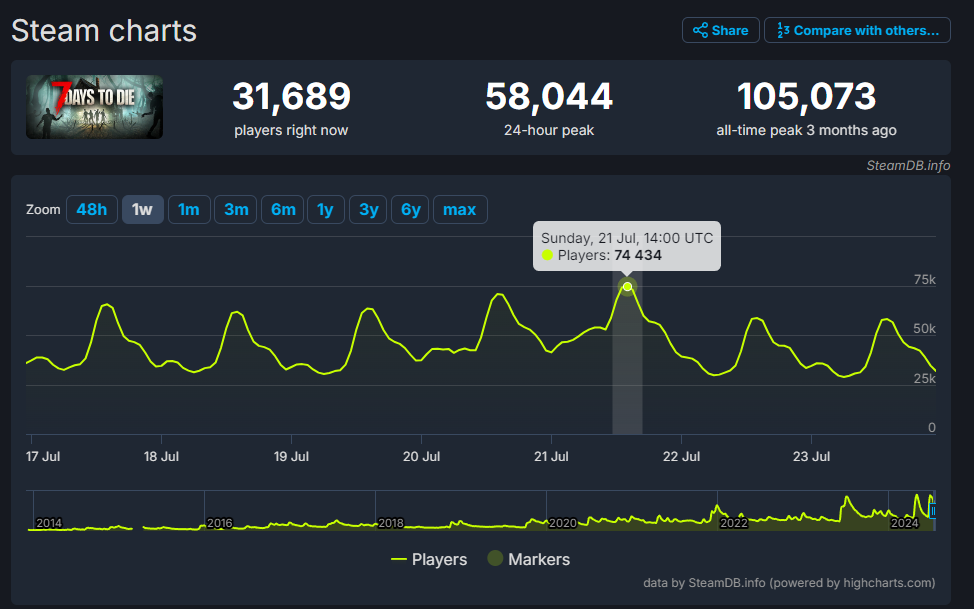Switch chart zoom to 1m
Viewport: 974px width, 609px height.
(x=189, y=209)
